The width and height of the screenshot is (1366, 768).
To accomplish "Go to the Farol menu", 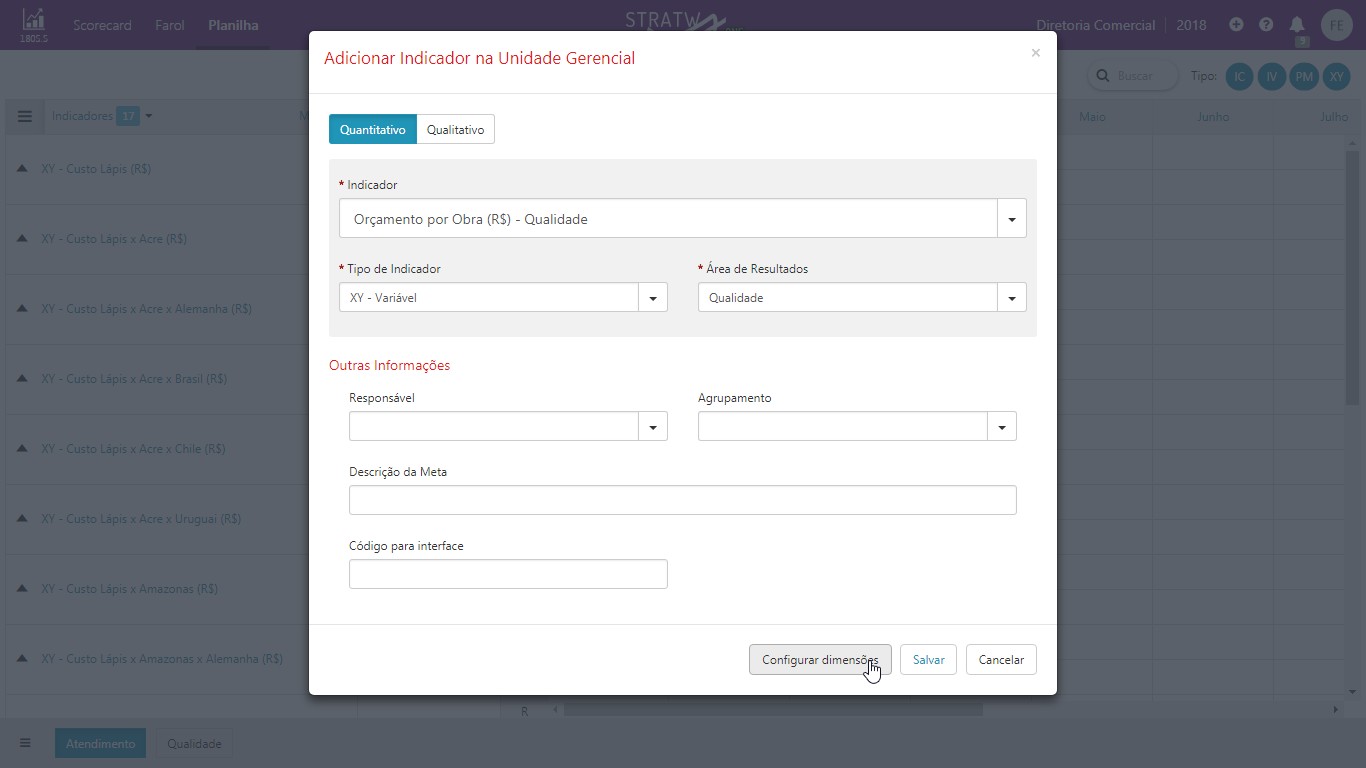I will point(170,25).
